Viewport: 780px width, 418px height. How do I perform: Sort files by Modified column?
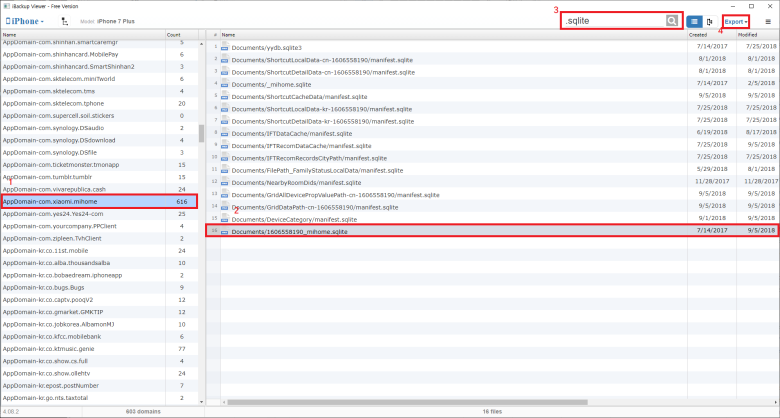755,35
